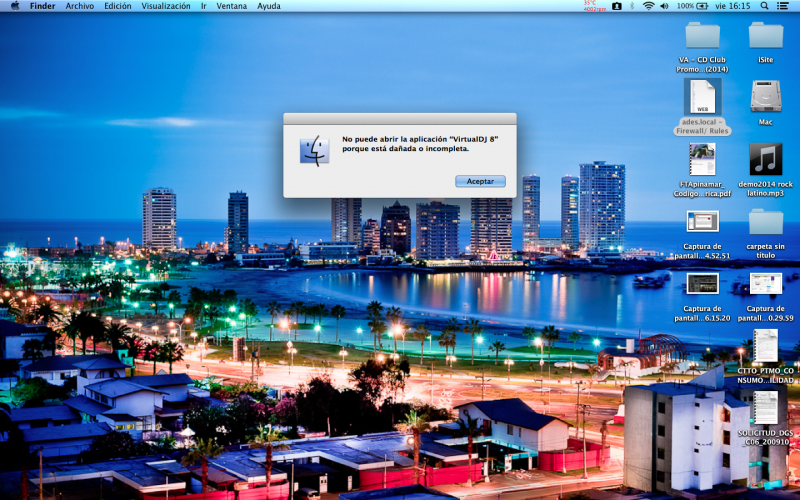Click the Finder face icon in the dialog

314,151
